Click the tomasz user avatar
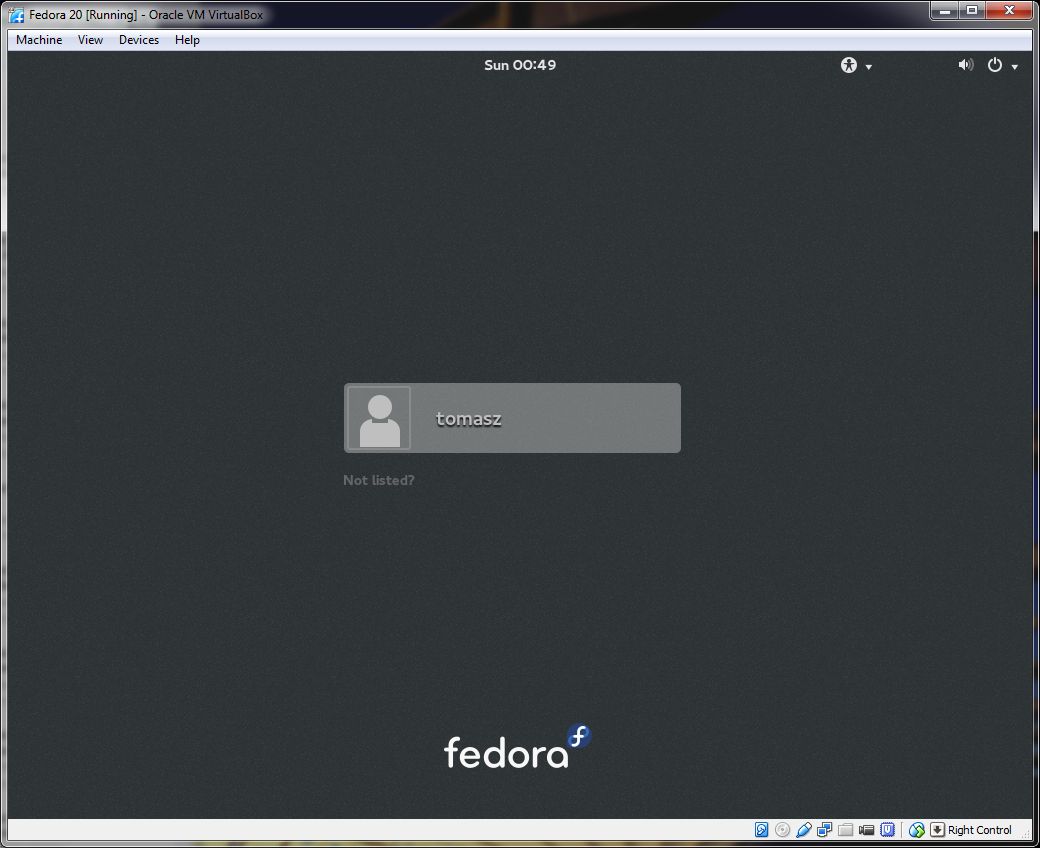 tap(379, 418)
